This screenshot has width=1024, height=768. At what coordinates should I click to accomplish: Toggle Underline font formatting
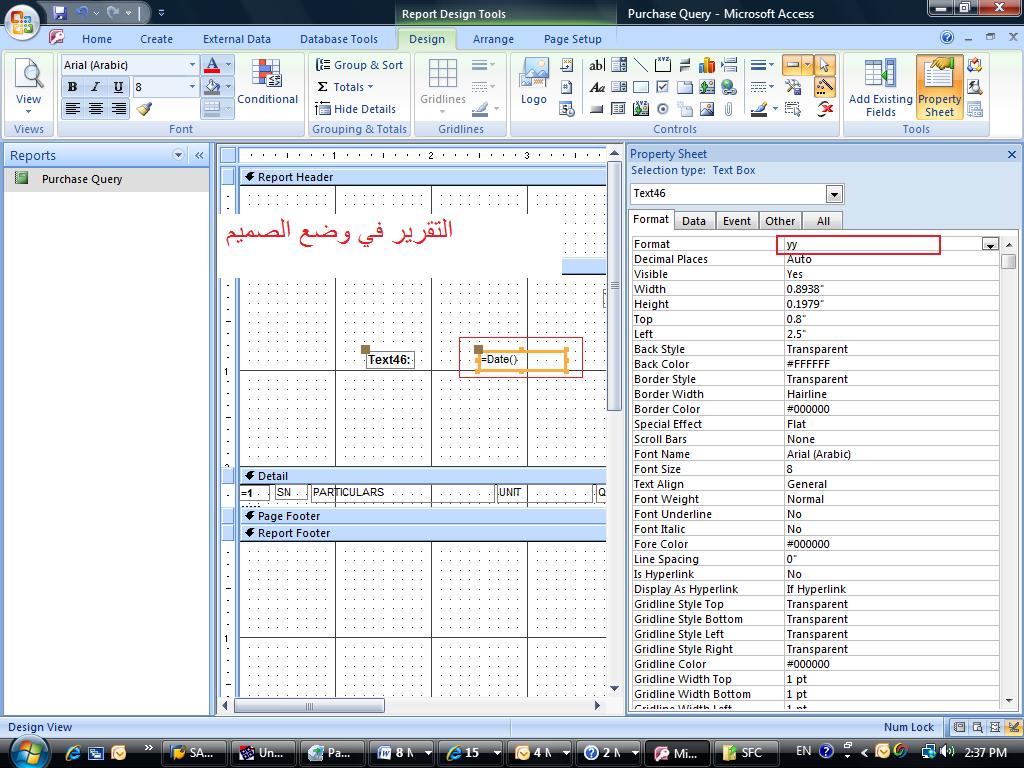click(118, 87)
